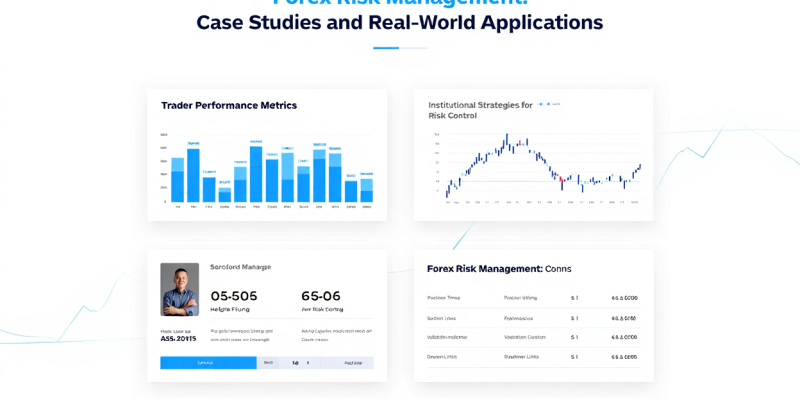Click the Case Studies and Real-World Applications heading
The height and width of the screenshot is (400, 800).
tap(400, 22)
